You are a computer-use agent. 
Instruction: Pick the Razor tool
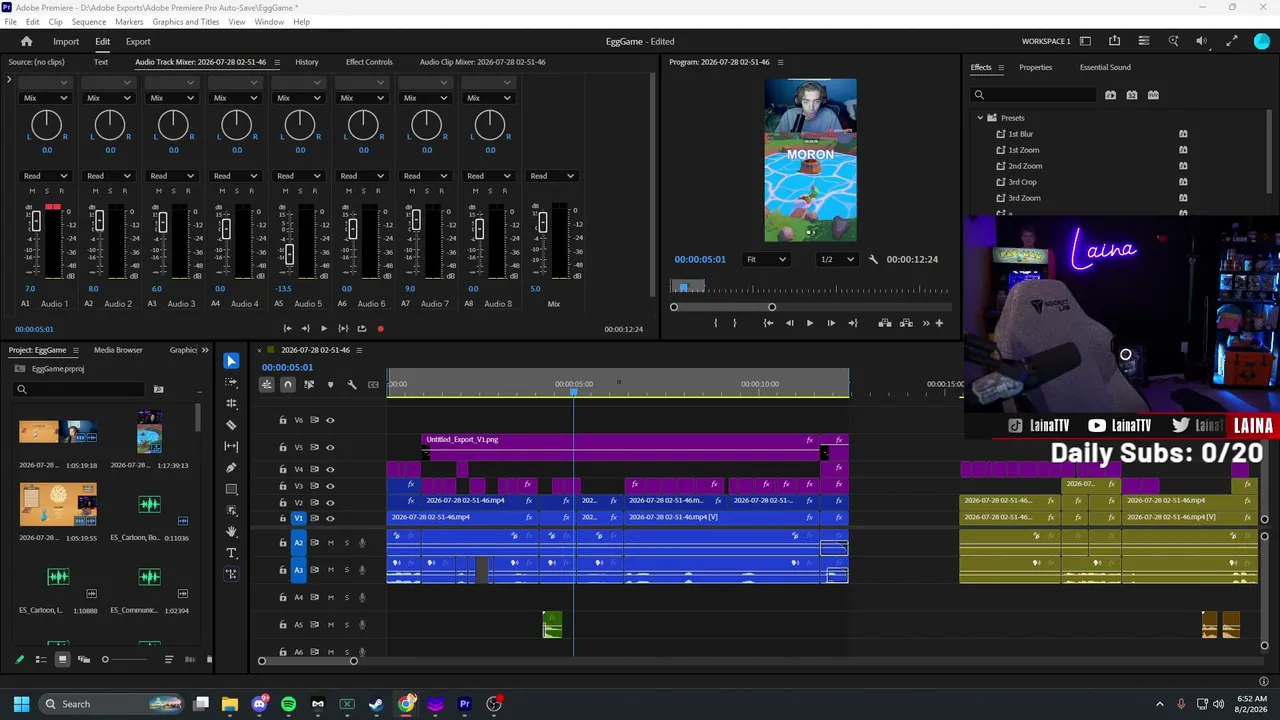[x=231, y=425]
